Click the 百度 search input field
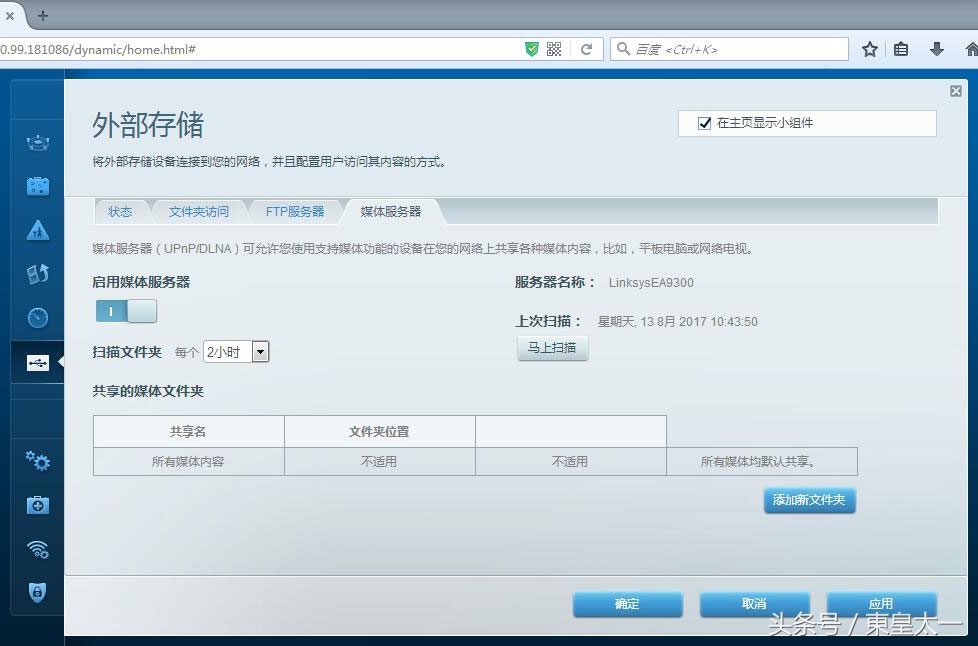This screenshot has width=978, height=646. (730, 48)
